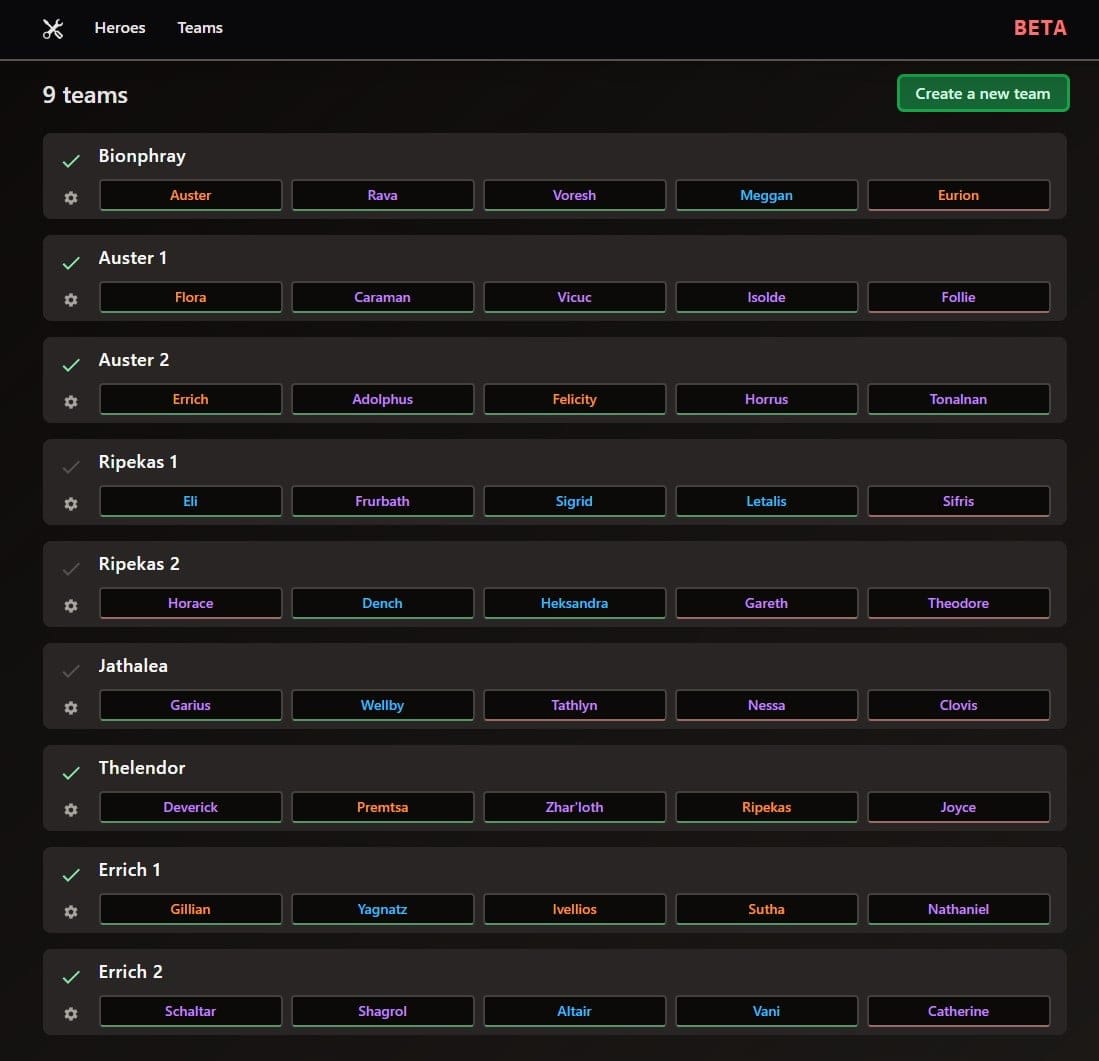Image resolution: width=1099 pixels, height=1061 pixels.
Task: Click the crossed-tools app logo icon
Action: point(53,28)
